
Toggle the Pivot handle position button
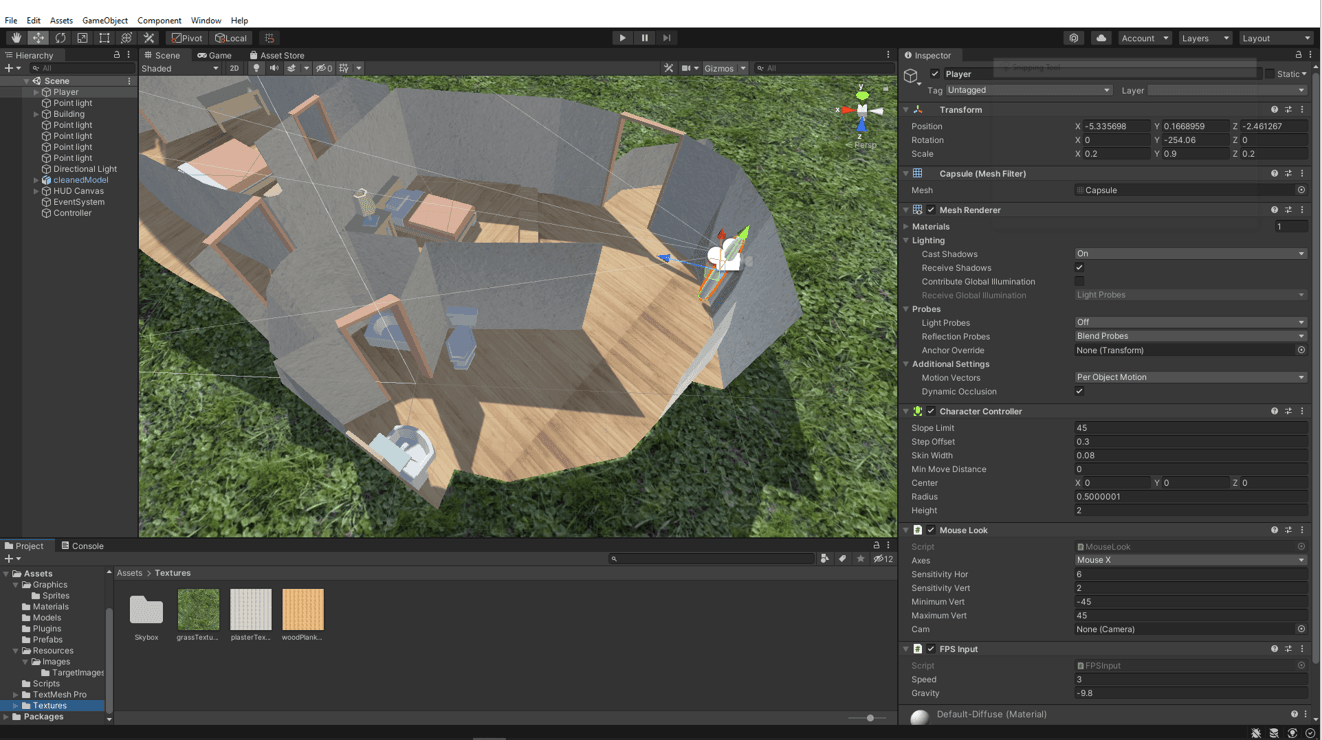click(x=187, y=38)
